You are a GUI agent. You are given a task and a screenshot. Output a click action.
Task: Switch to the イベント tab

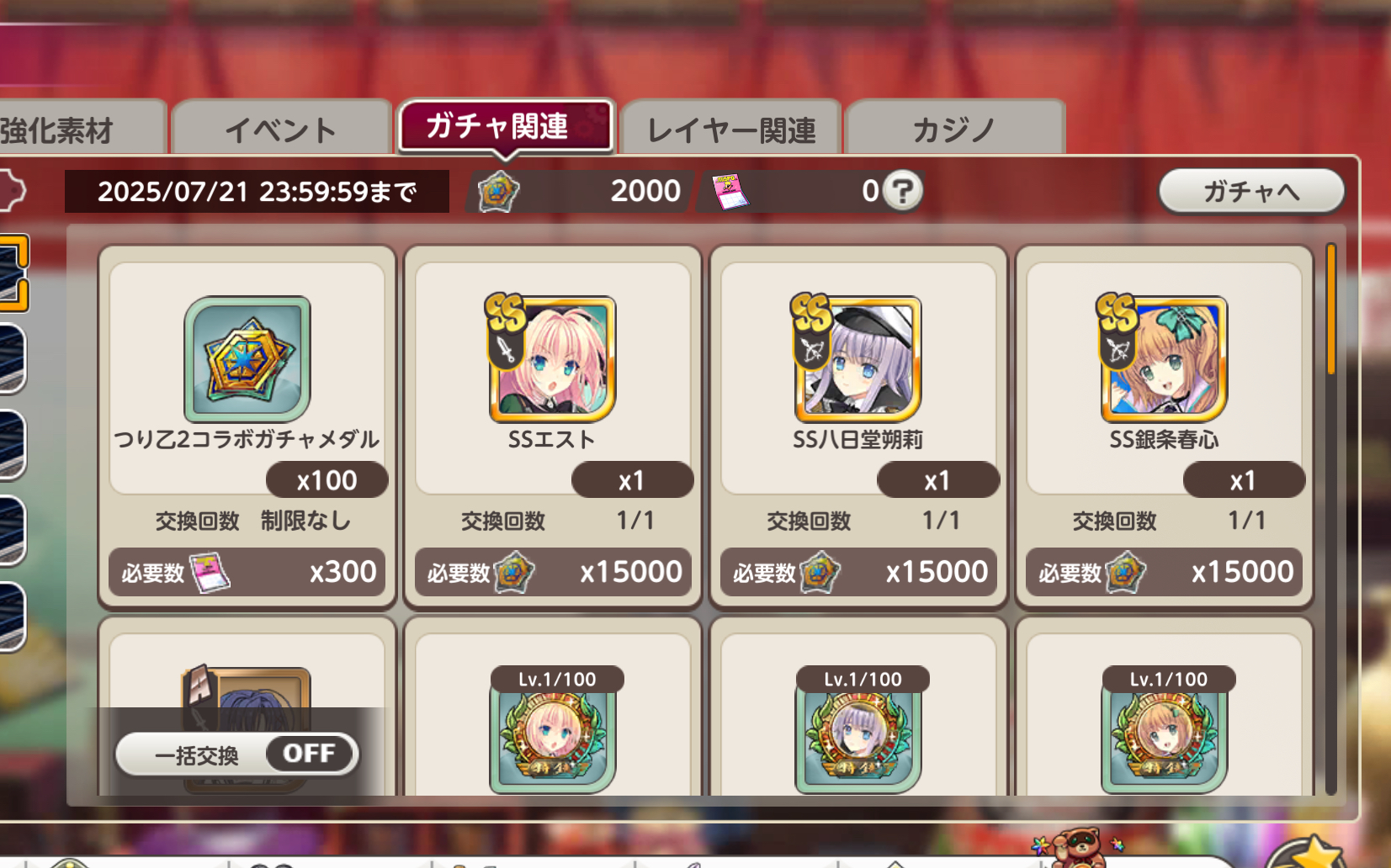282,129
